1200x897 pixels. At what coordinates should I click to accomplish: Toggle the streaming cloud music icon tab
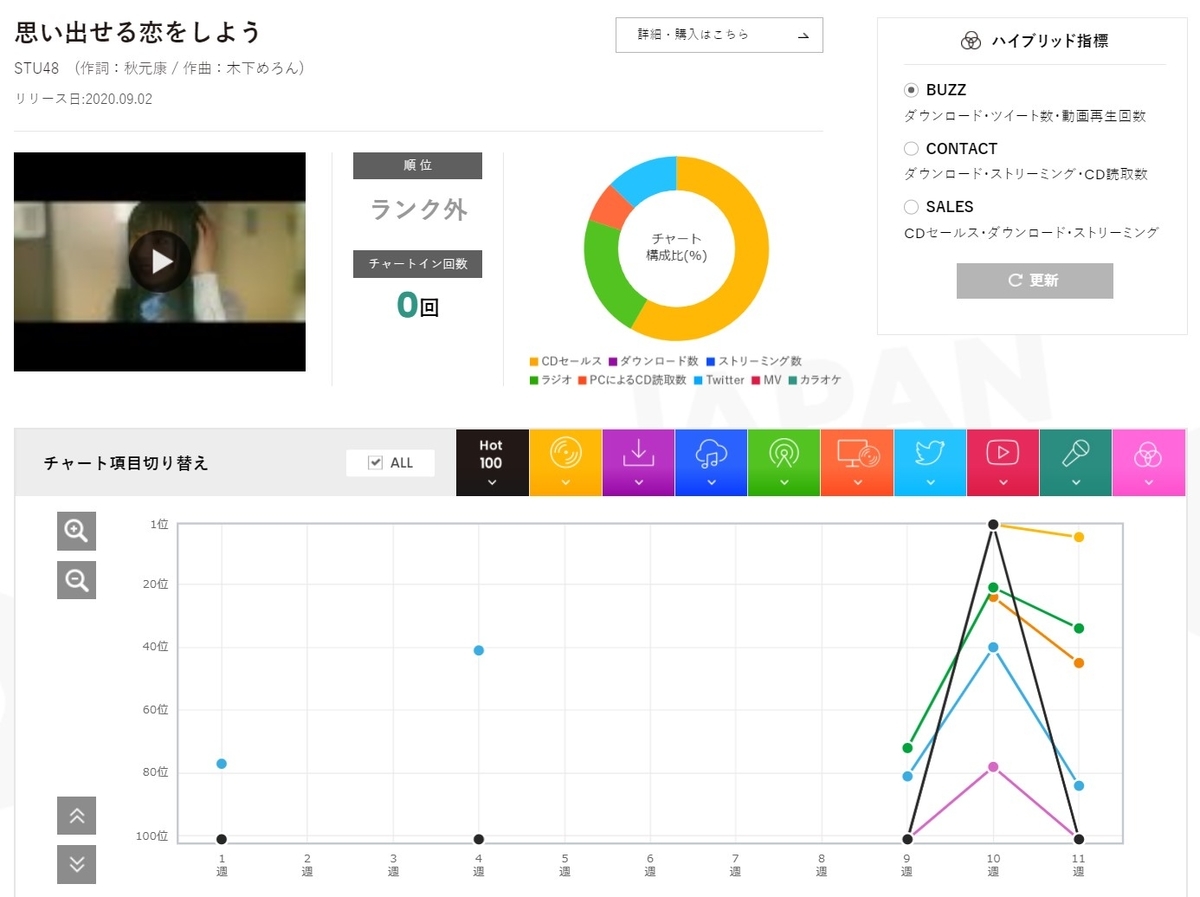pyautogui.click(x=711, y=462)
